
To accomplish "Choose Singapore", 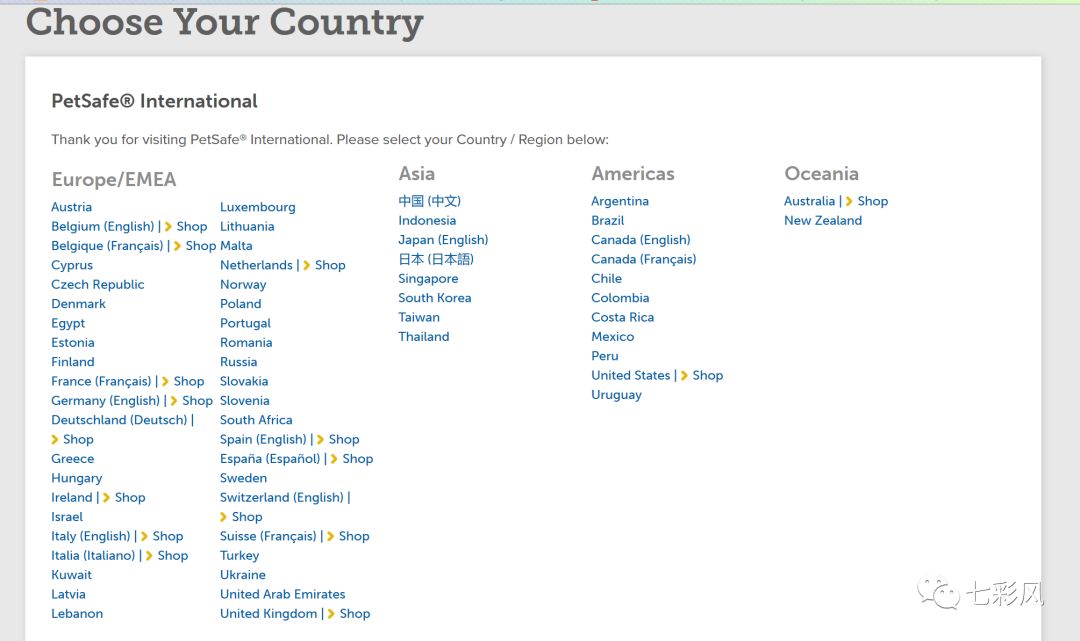I will (x=428, y=279).
